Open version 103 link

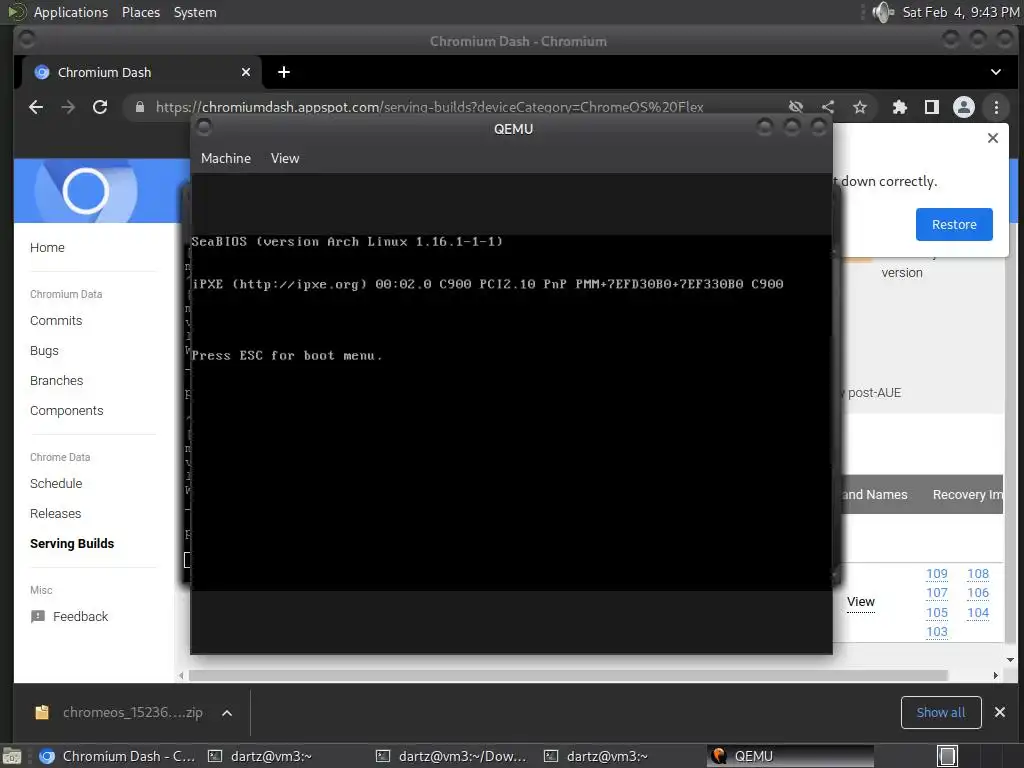[936, 632]
